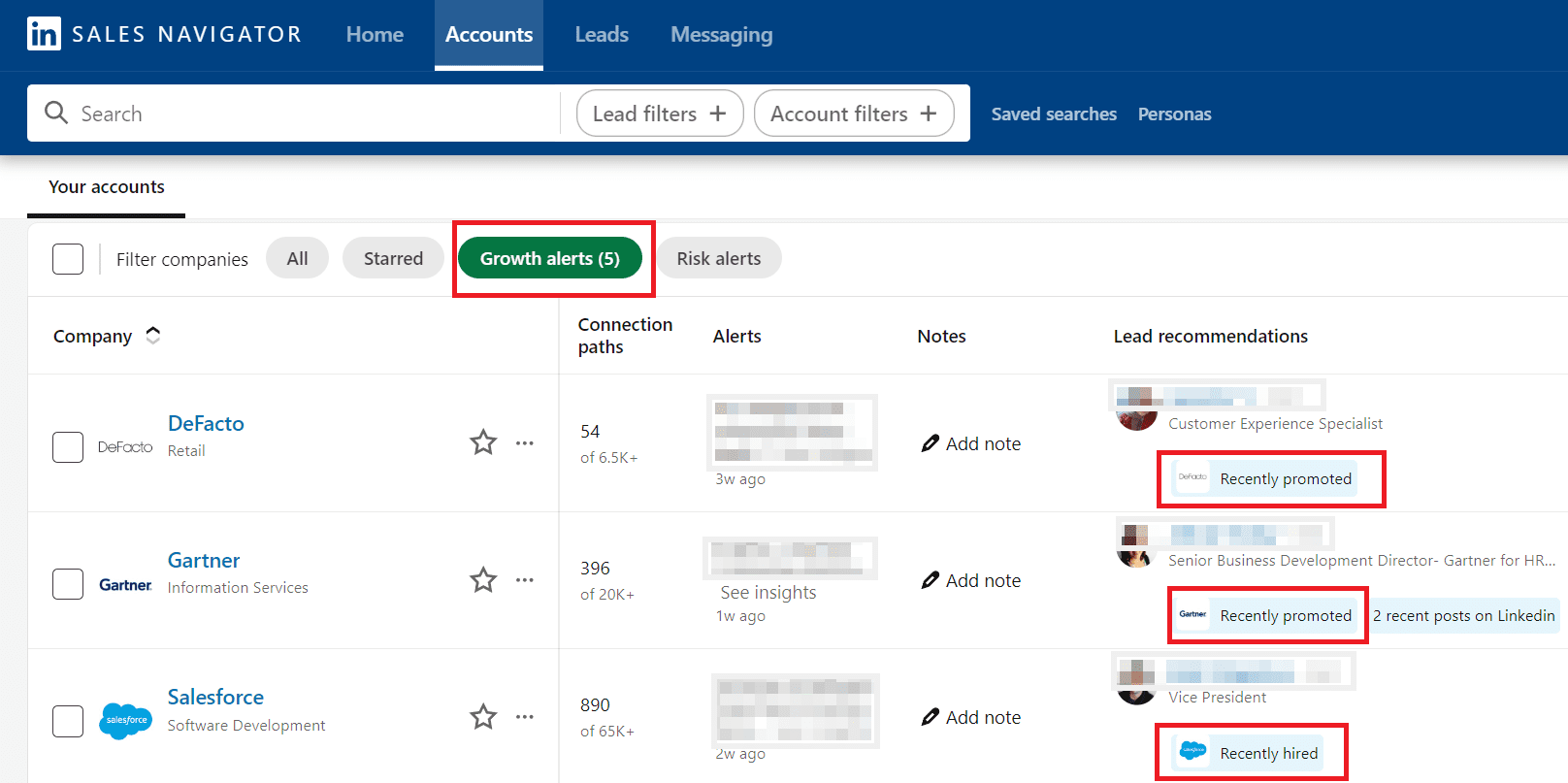Go to the Leads tab
1568x783 pixels.
[x=602, y=35]
